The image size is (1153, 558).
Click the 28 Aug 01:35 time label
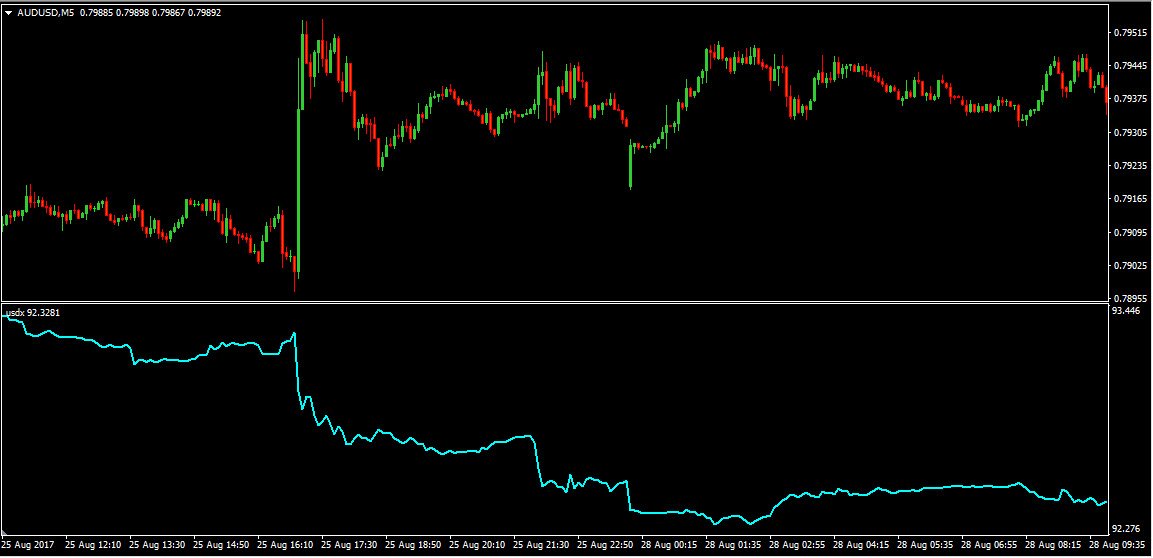pos(732,546)
